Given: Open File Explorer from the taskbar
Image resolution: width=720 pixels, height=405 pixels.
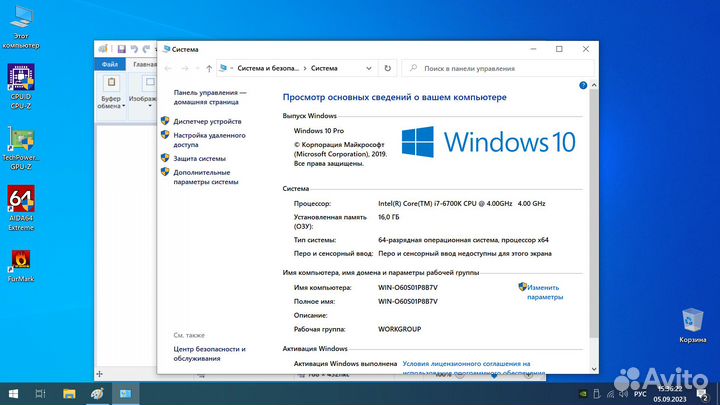Looking at the screenshot, I should point(69,394).
